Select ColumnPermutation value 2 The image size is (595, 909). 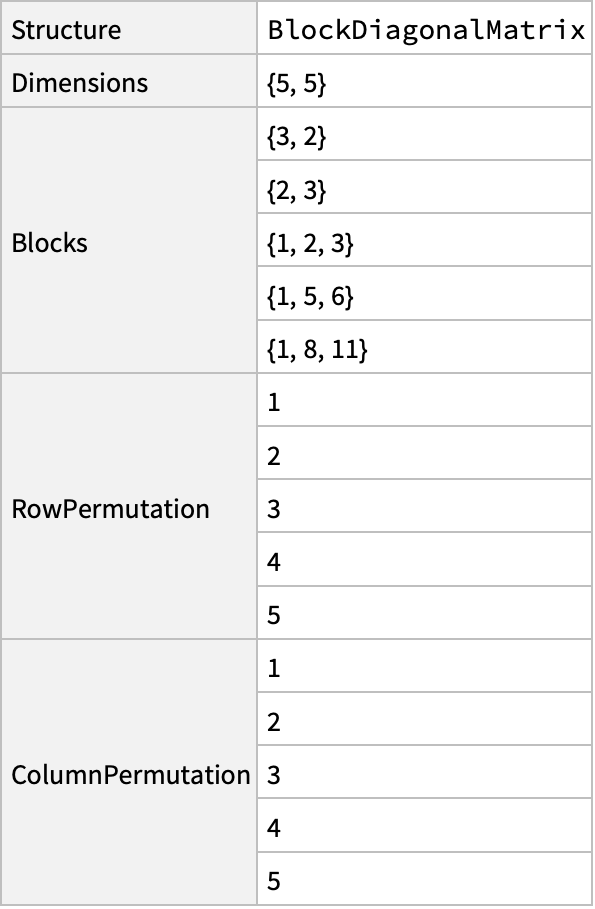click(x=425, y=720)
